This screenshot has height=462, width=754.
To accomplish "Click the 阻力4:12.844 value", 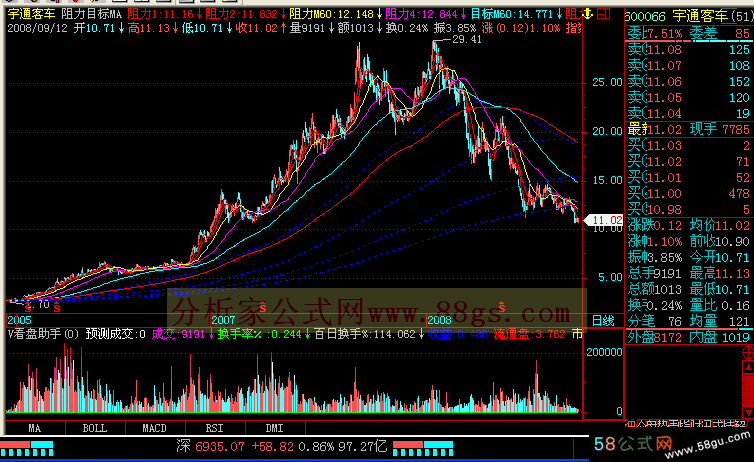I will click(421, 14).
